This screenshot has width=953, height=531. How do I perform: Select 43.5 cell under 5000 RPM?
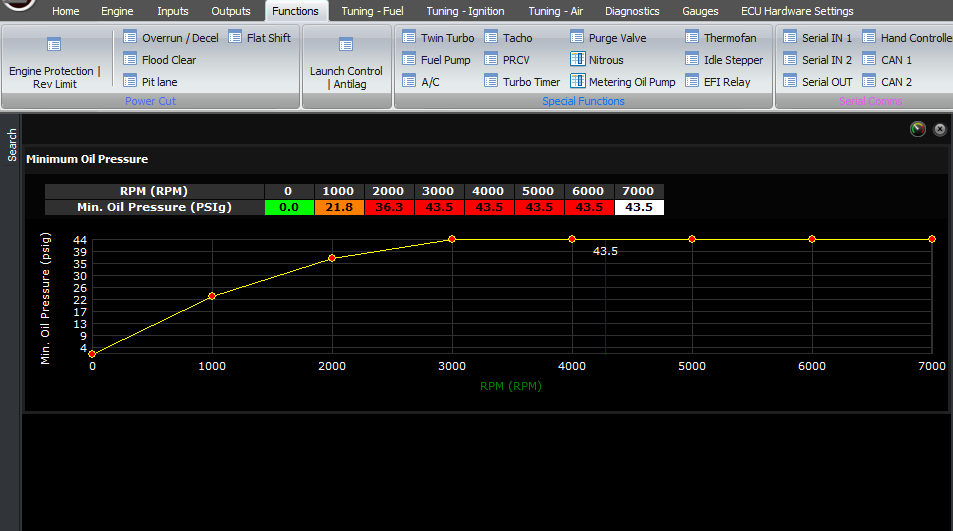(x=539, y=207)
